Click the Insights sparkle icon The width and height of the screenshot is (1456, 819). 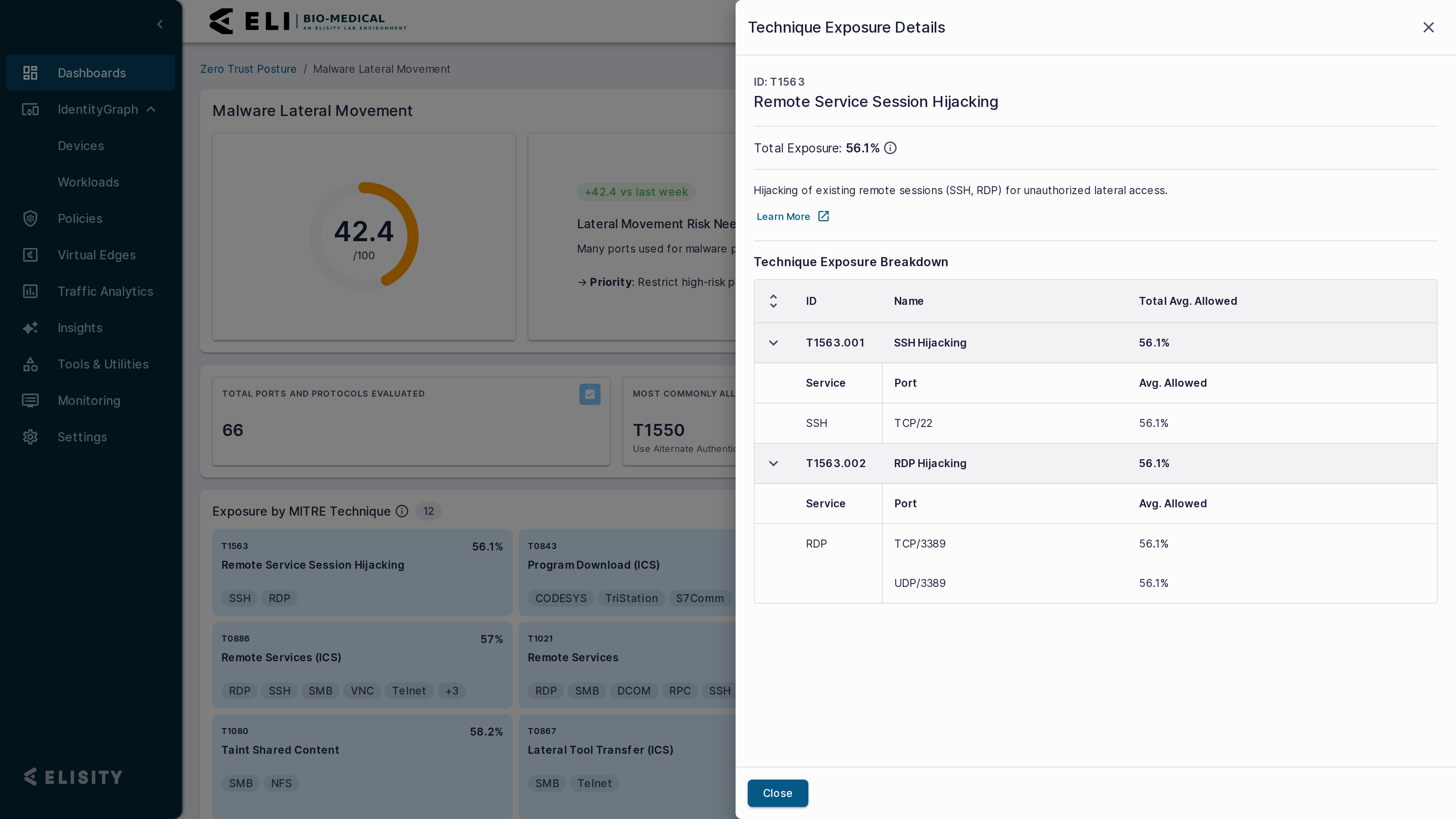click(30, 328)
